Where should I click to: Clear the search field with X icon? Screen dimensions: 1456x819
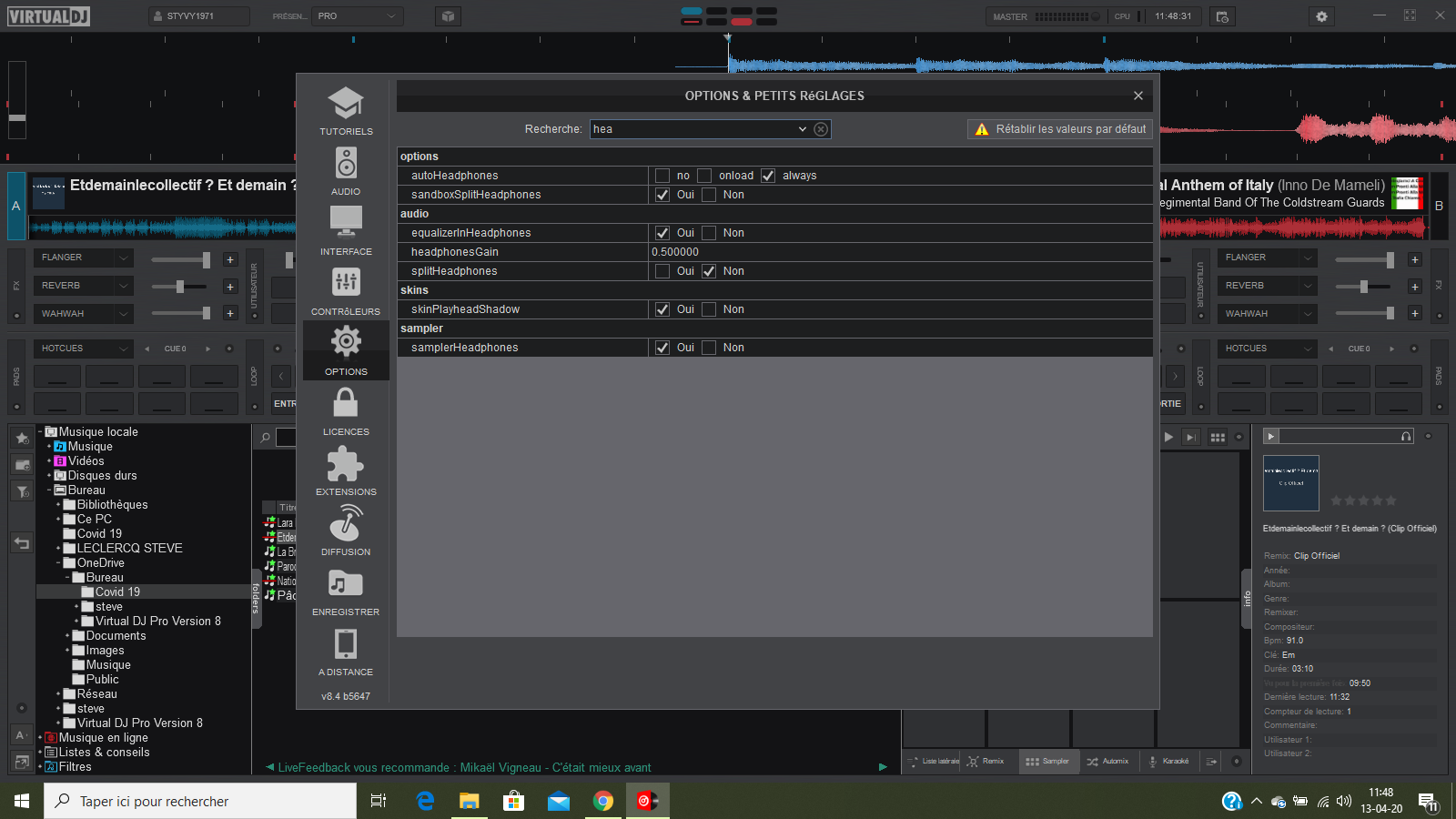pos(821,129)
